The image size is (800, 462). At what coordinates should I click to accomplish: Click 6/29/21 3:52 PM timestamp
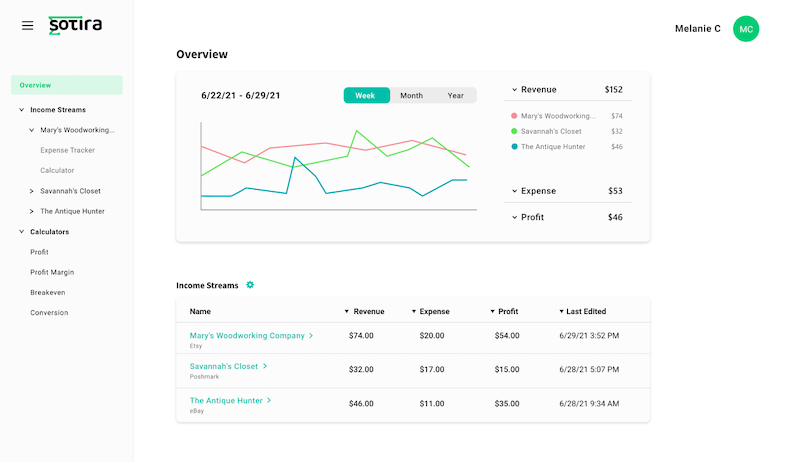(x=589, y=336)
